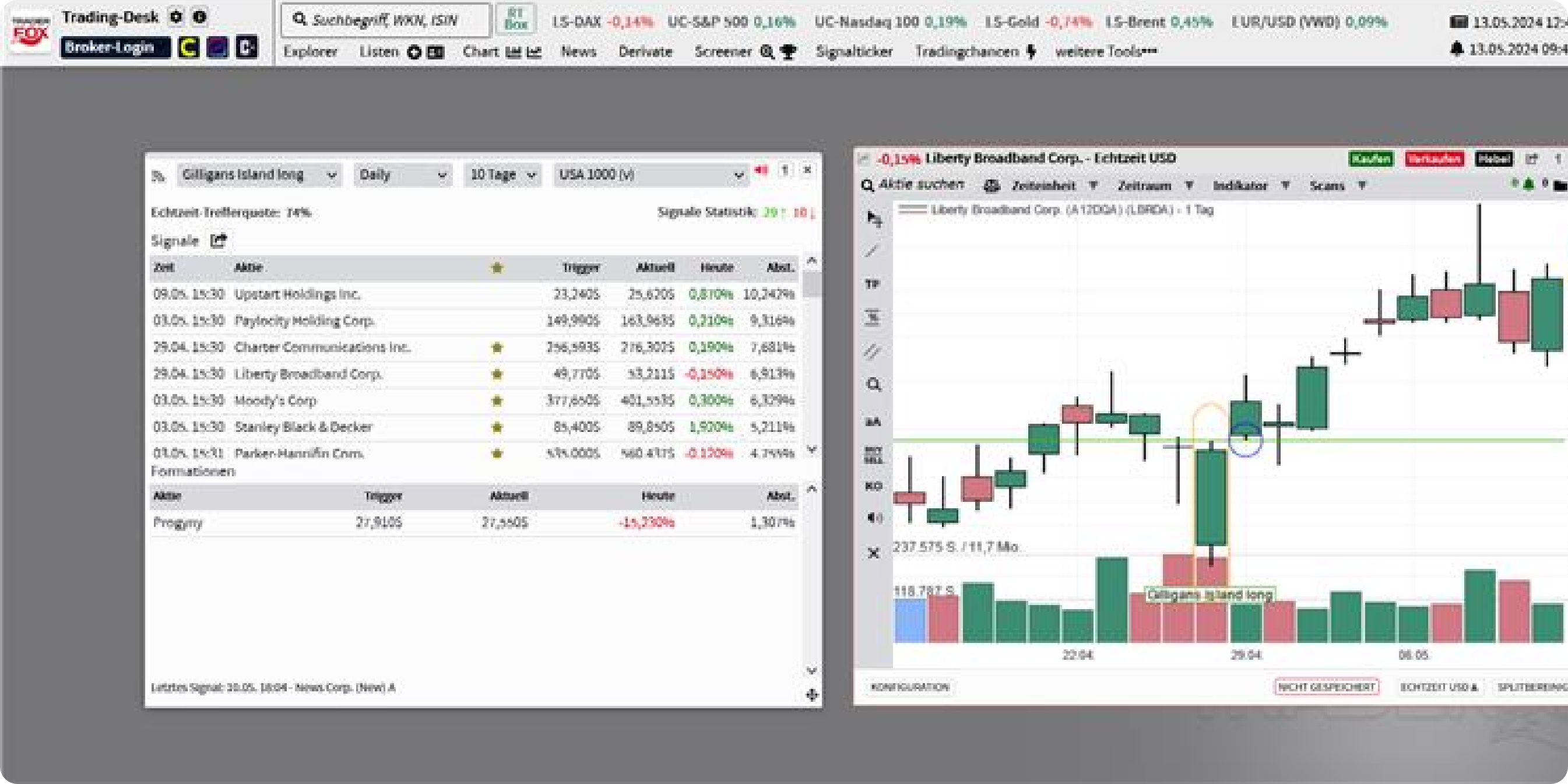Toggle the red sound alert in signal panel
This screenshot has width=1568, height=784.
pyautogui.click(x=761, y=170)
